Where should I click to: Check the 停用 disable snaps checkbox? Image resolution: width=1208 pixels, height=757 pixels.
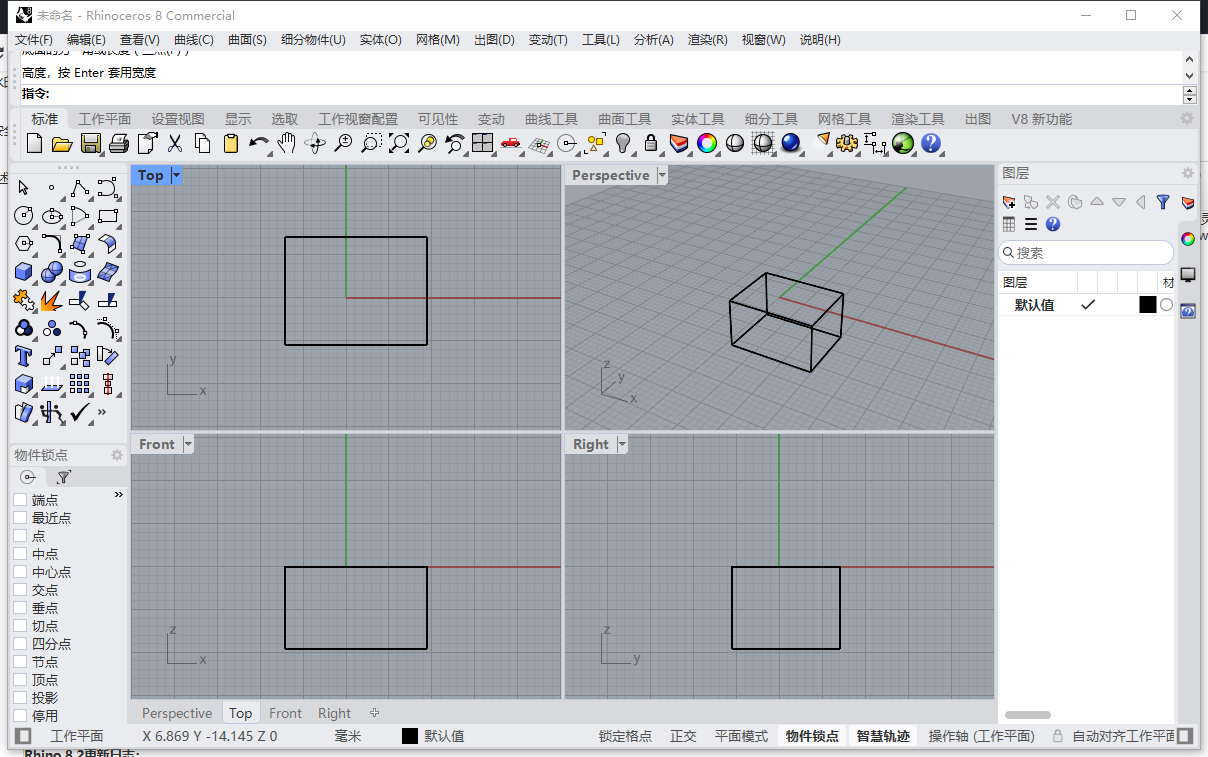tap(20, 716)
